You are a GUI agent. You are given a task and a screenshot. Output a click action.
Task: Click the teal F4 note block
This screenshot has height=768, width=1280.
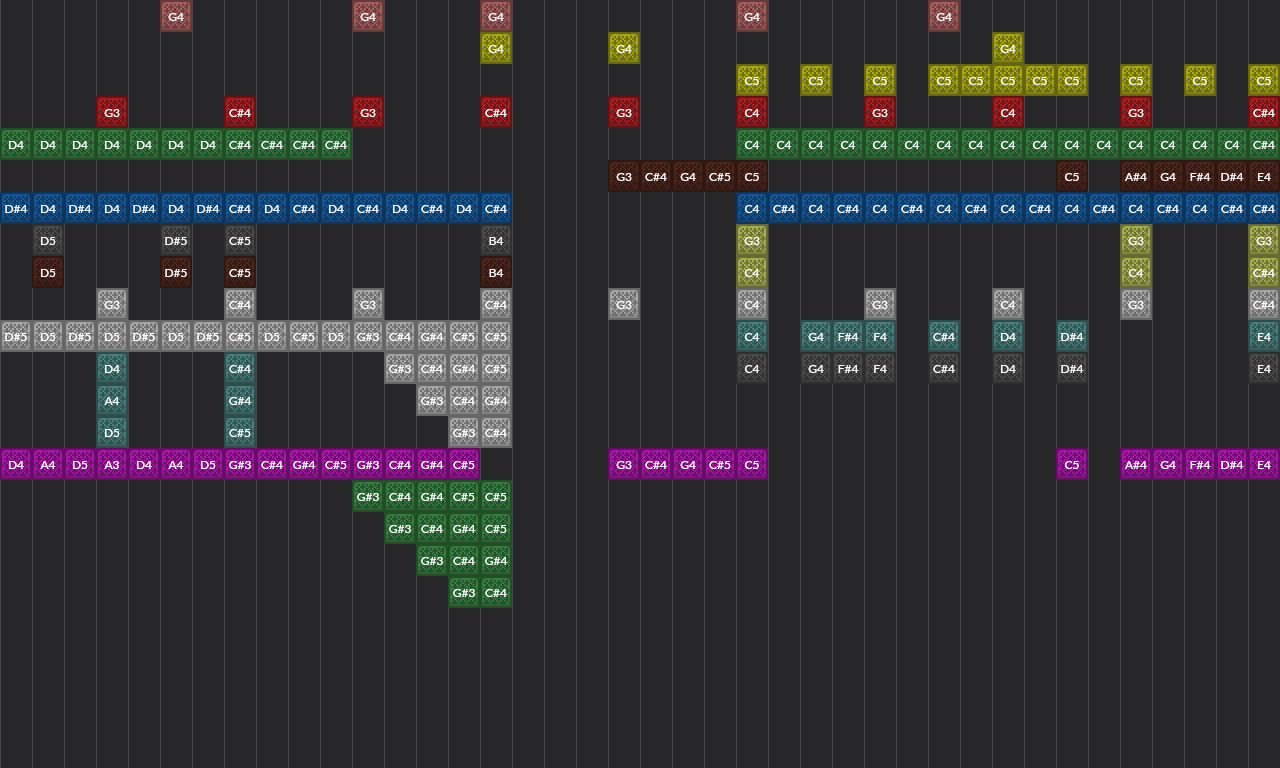(880, 337)
